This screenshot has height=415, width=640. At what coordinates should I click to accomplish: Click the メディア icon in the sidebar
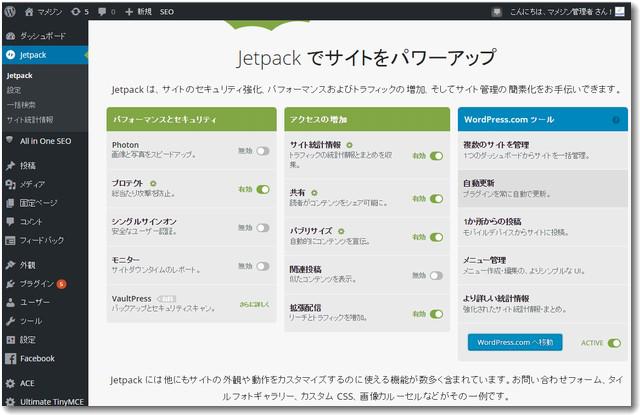point(11,184)
